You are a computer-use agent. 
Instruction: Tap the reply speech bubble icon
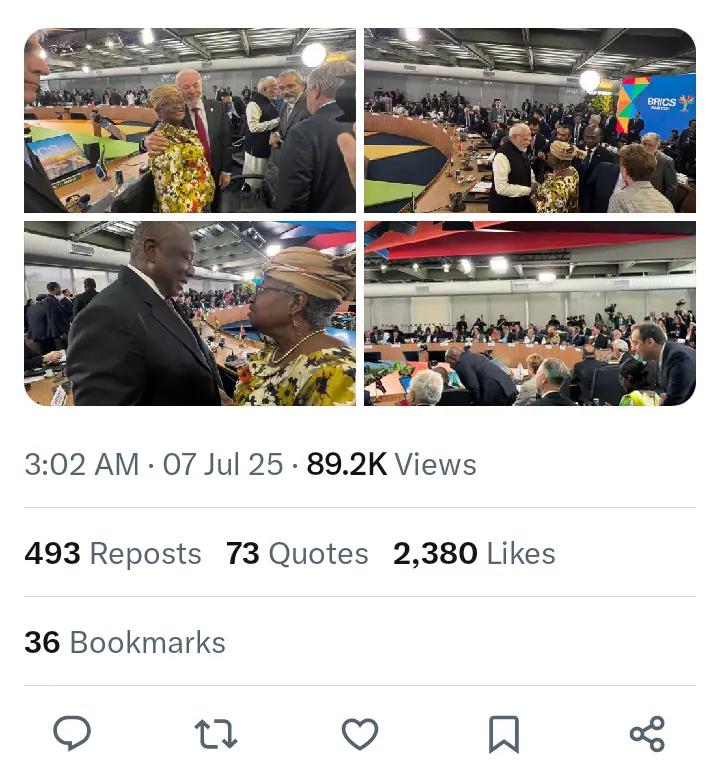(72, 734)
